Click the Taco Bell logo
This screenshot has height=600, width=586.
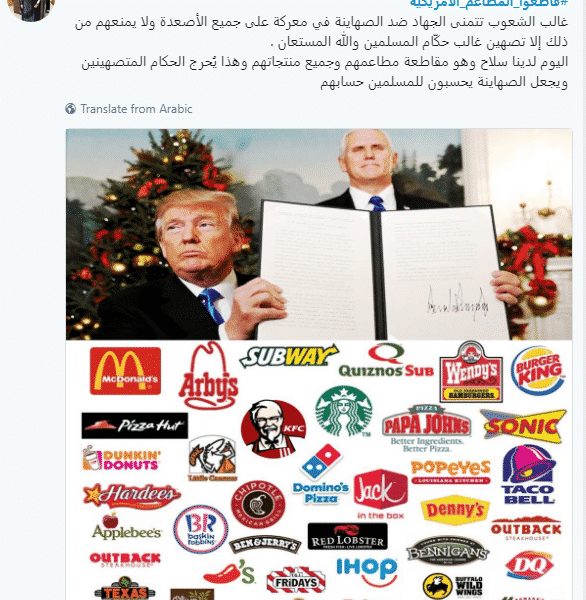[528, 474]
